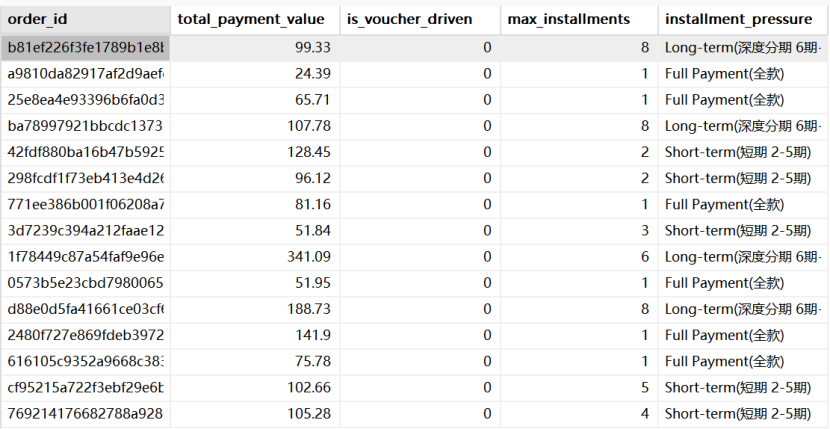Select Long-term pressure cell in 107.78 row
830x429 pixels.
coord(744,126)
